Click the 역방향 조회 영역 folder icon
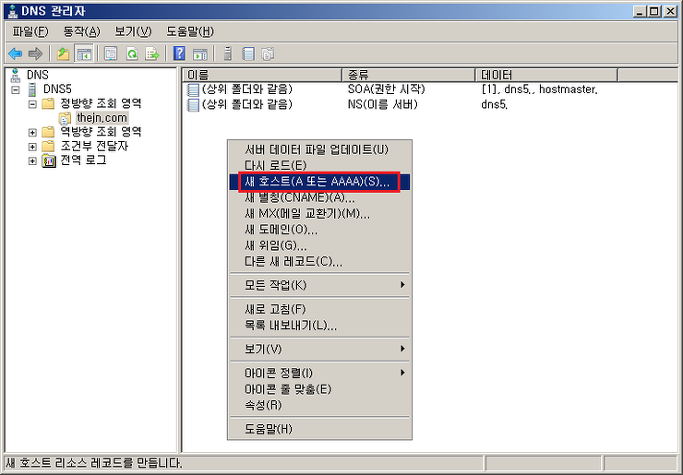 48,132
